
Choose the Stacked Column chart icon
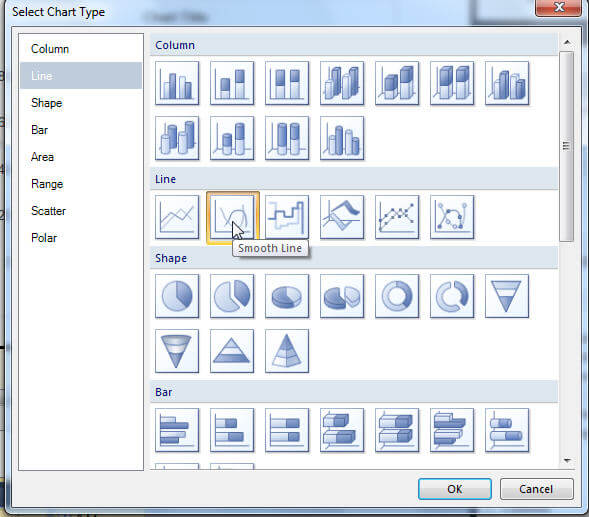click(x=232, y=83)
